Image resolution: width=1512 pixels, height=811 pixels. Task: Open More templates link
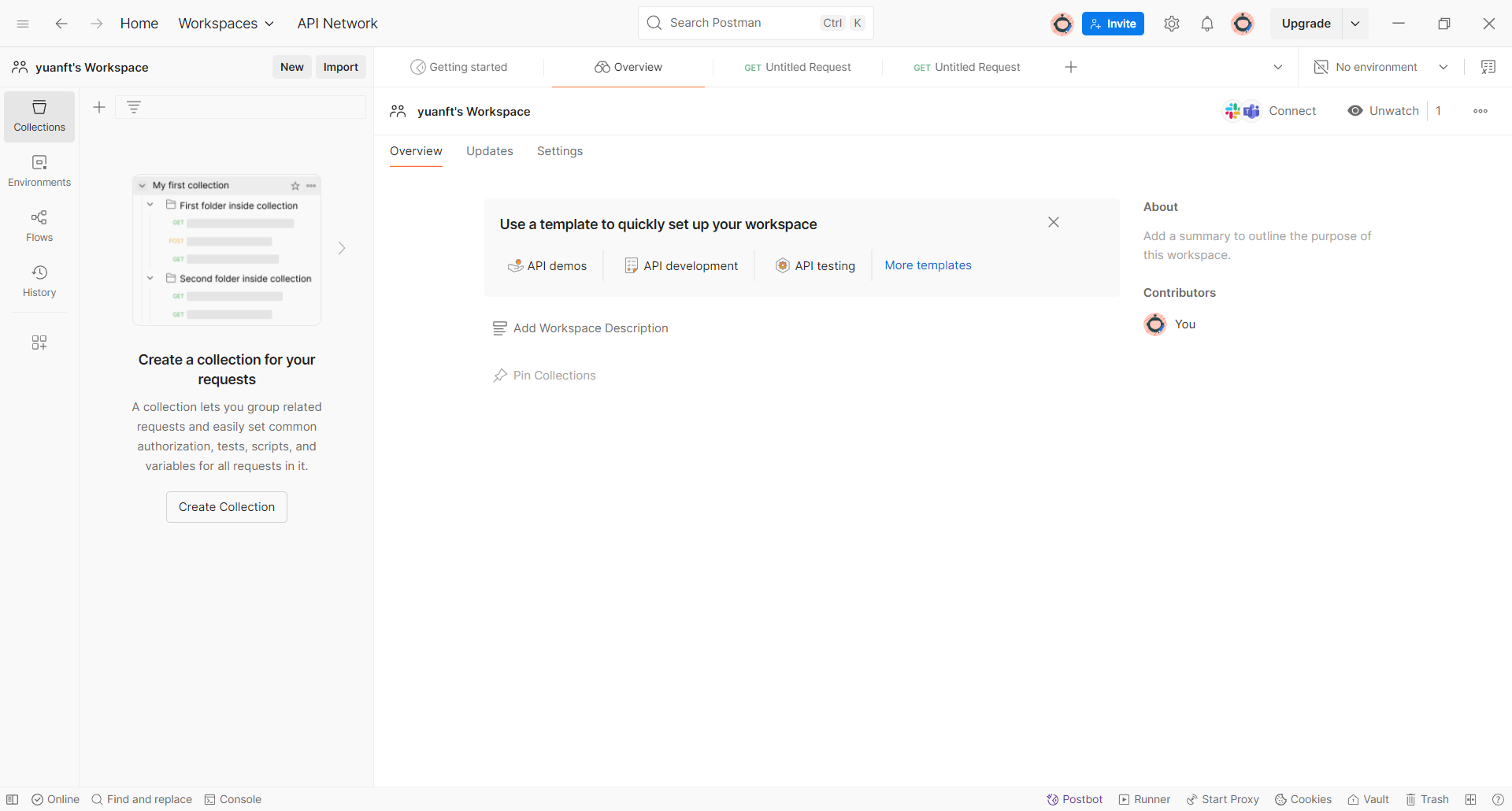928,265
